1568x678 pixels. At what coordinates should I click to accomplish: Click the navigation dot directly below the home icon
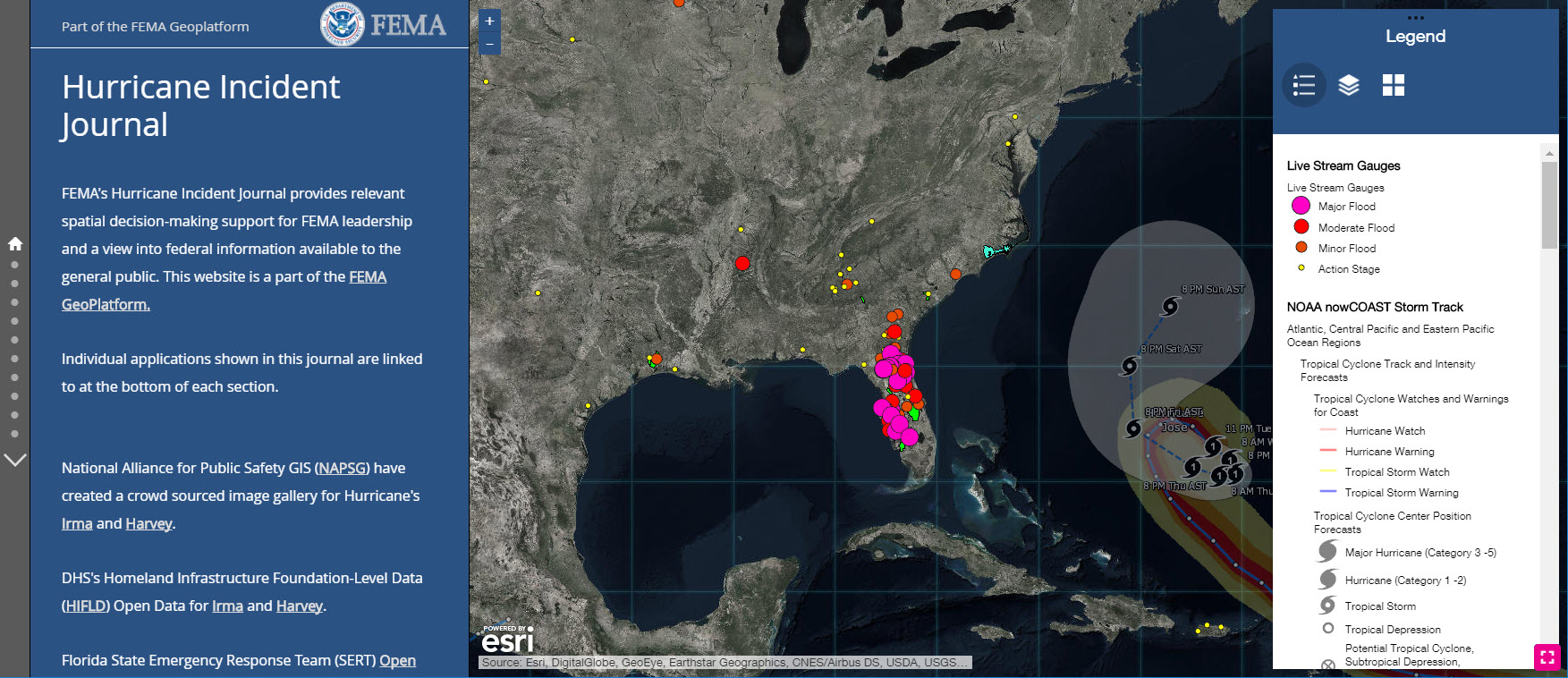[x=14, y=265]
